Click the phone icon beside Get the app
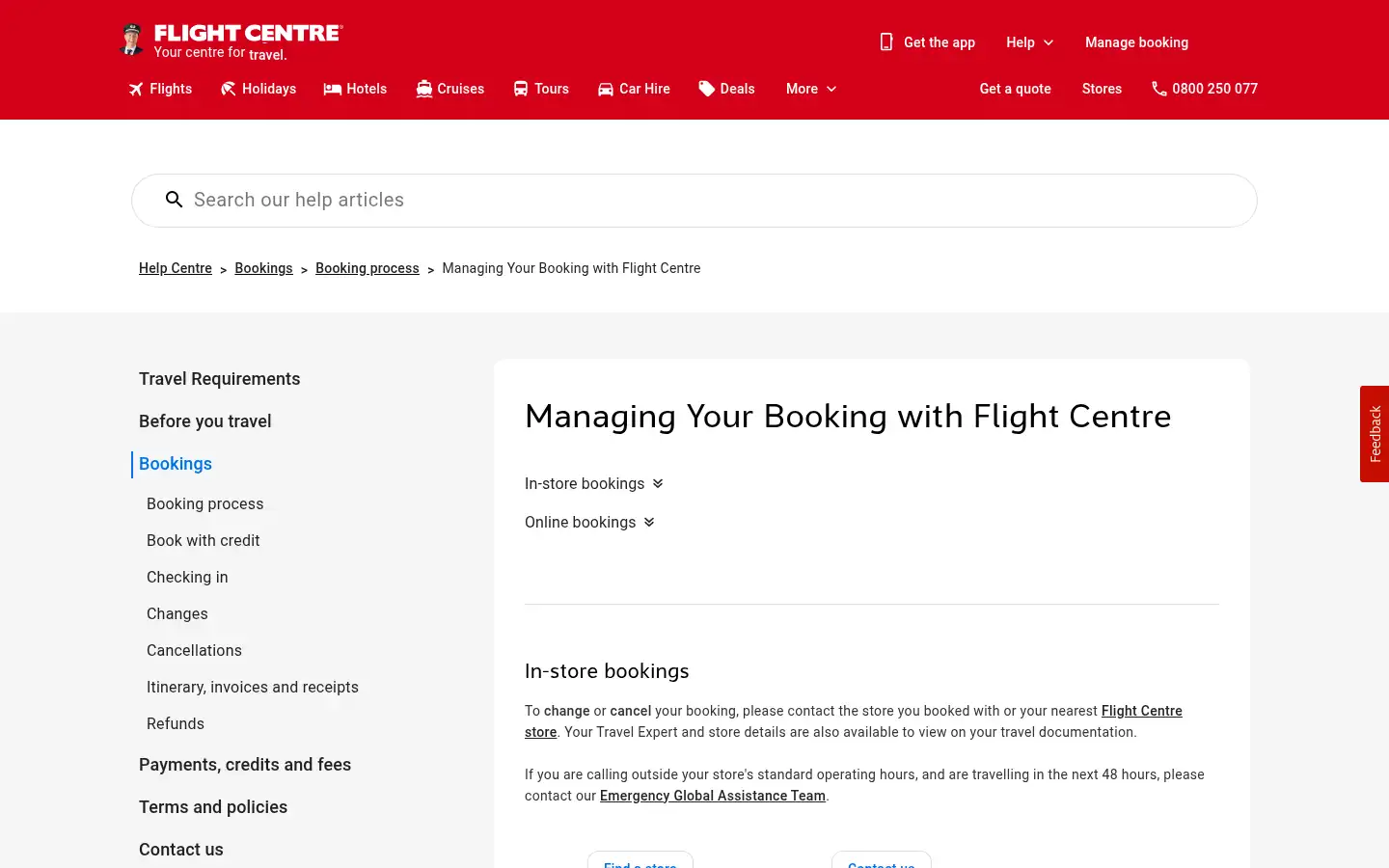The image size is (1389, 868). point(886,42)
